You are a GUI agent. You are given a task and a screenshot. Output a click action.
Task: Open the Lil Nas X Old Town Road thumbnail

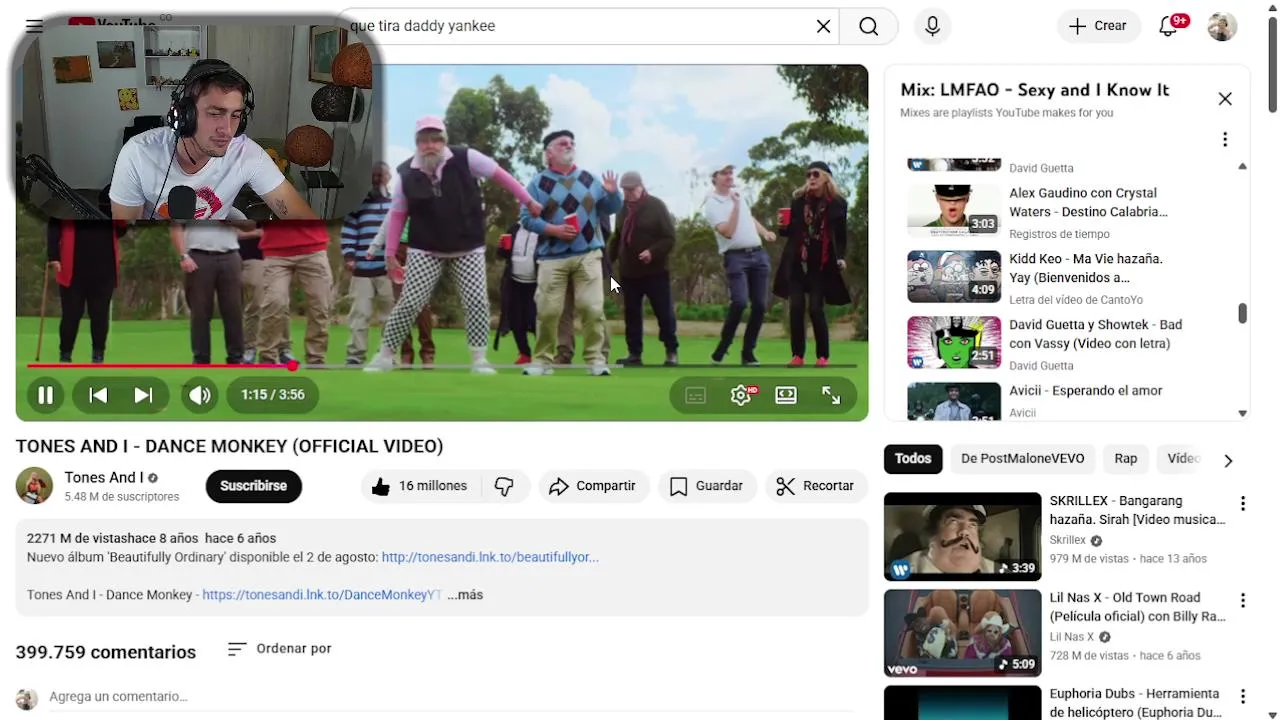coord(962,634)
